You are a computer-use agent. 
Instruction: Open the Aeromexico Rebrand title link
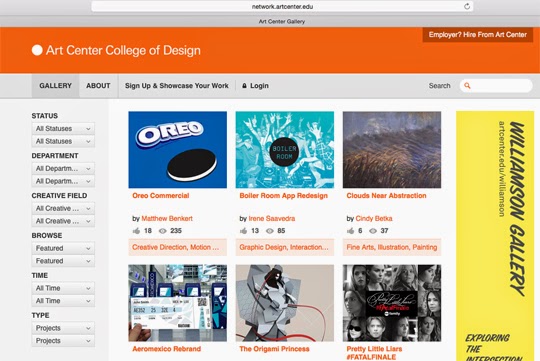point(167,349)
